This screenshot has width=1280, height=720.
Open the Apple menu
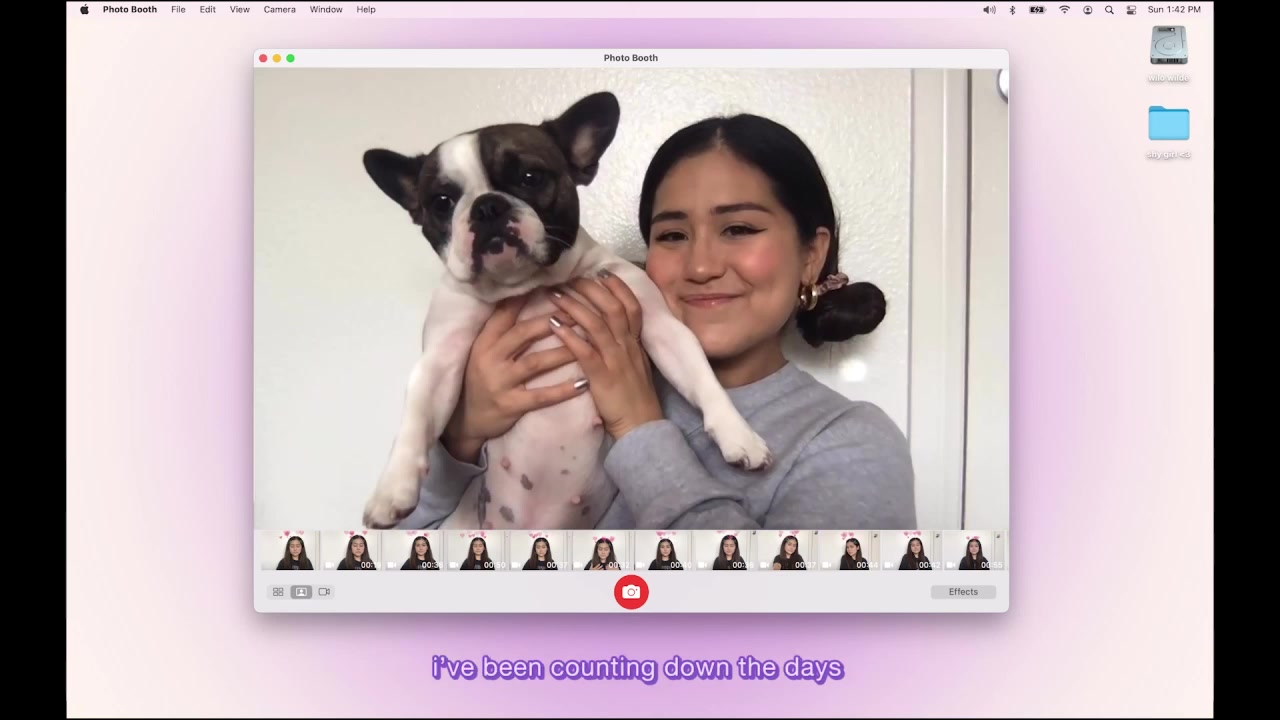pyautogui.click(x=84, y=9)
